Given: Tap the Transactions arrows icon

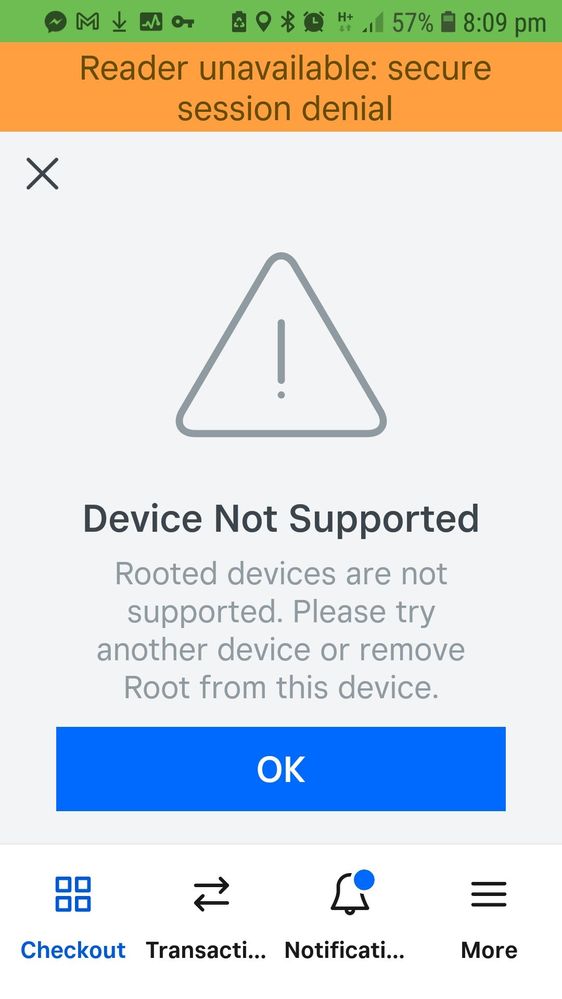Looking at the screenshot, I should point(211,894).
